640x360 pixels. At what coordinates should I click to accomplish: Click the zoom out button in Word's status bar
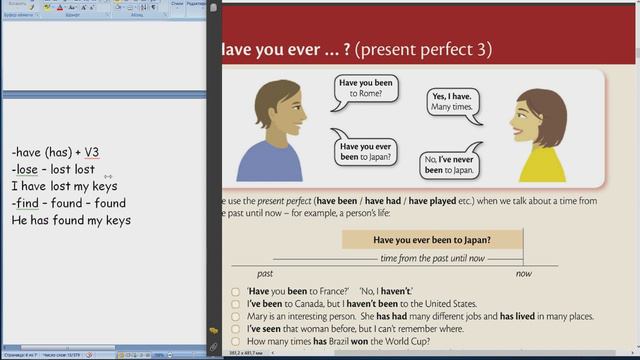click(170, 355)
